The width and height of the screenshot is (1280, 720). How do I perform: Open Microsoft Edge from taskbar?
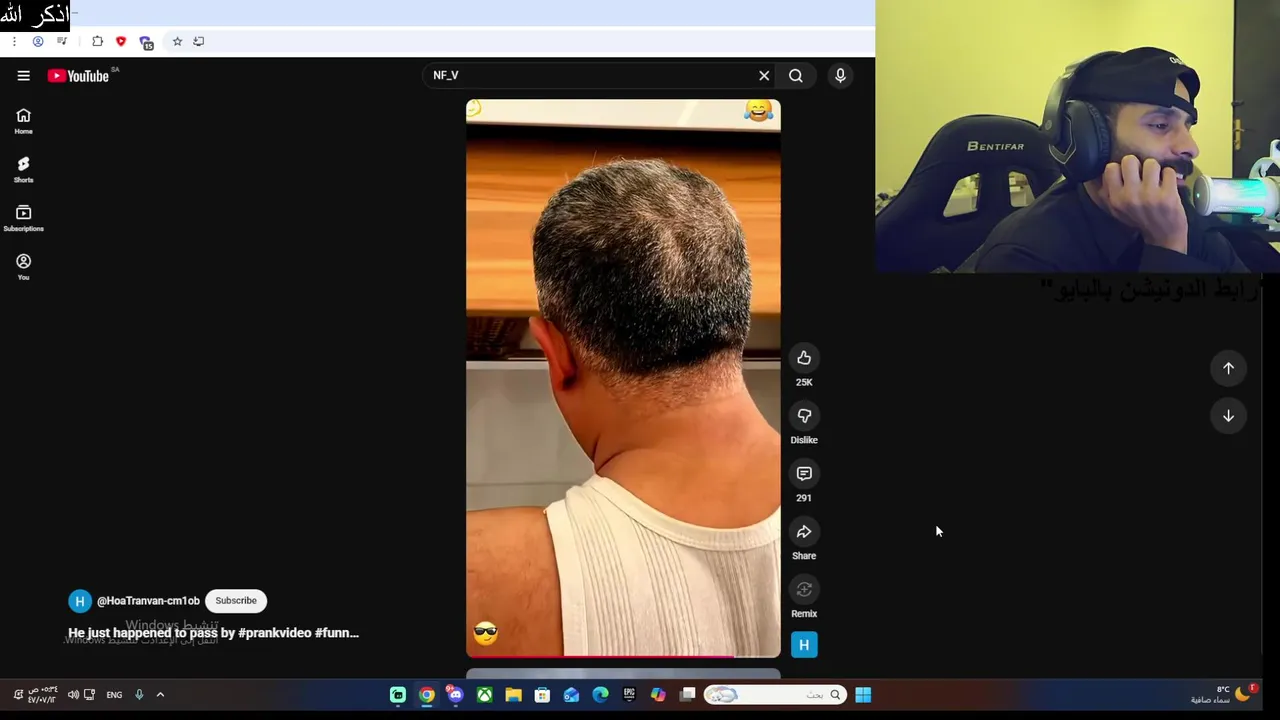coord(600,695)
